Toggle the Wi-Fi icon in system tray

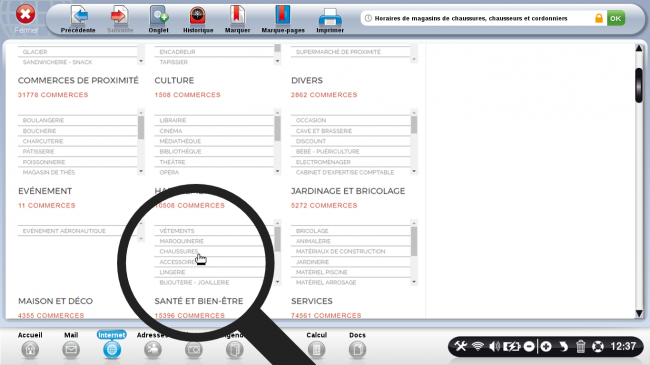[478, 346]
